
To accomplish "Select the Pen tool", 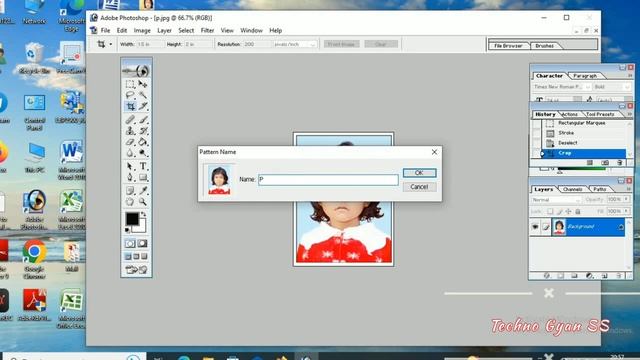I will click(130, 177).
